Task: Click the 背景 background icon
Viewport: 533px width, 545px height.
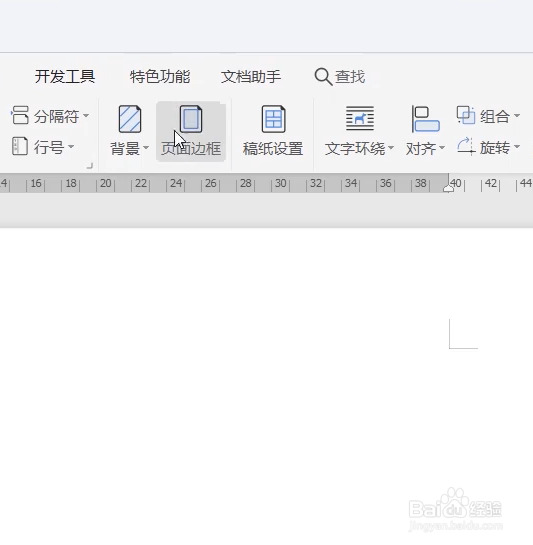Action: coord(130,119)
